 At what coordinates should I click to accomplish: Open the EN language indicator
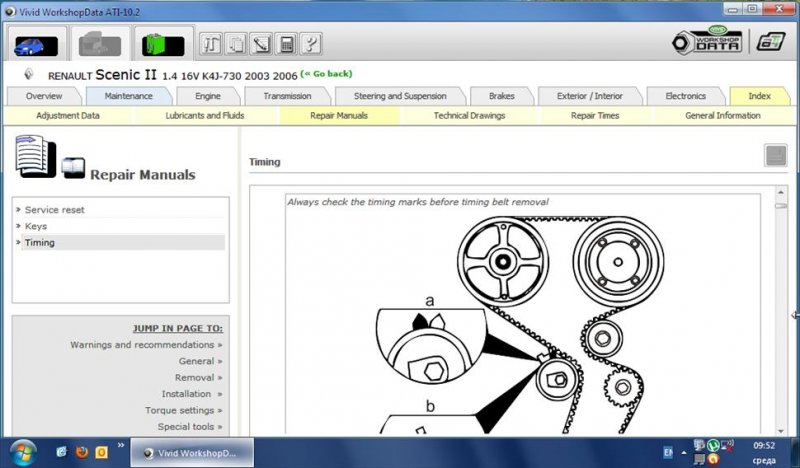[x=668, y=452]
